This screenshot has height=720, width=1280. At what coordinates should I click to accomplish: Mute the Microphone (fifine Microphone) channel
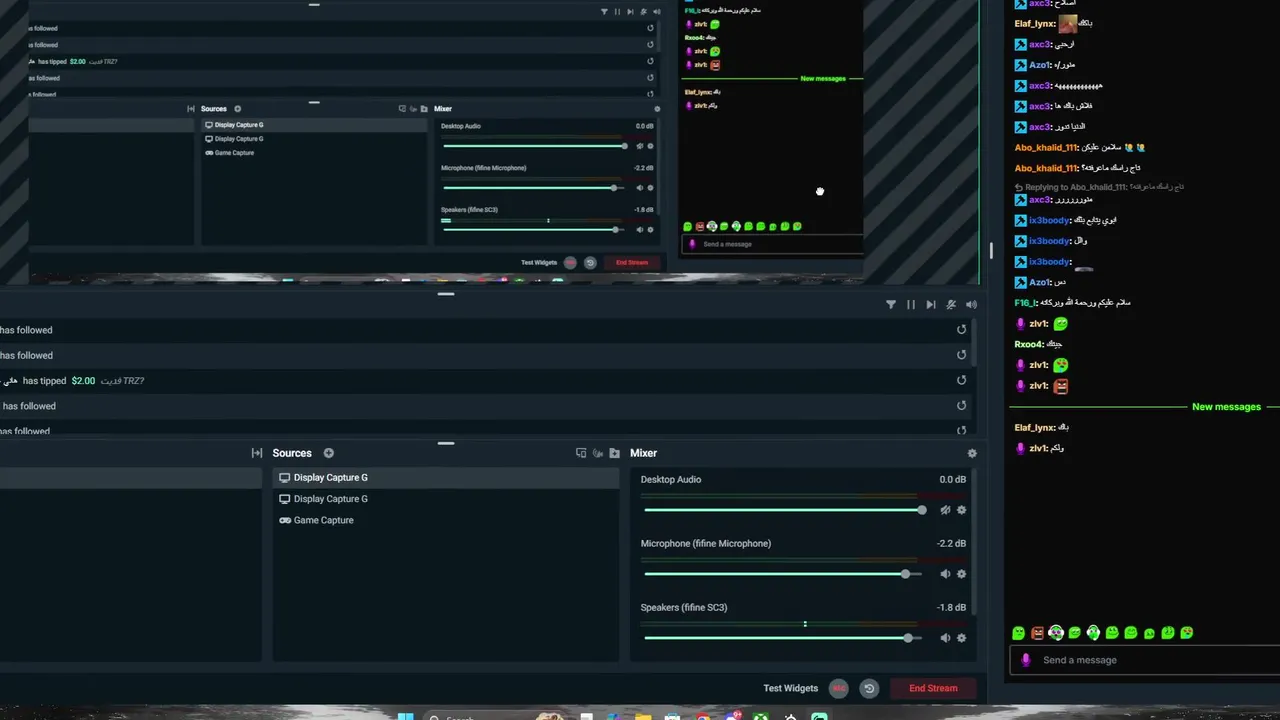(x=945, y=574)
